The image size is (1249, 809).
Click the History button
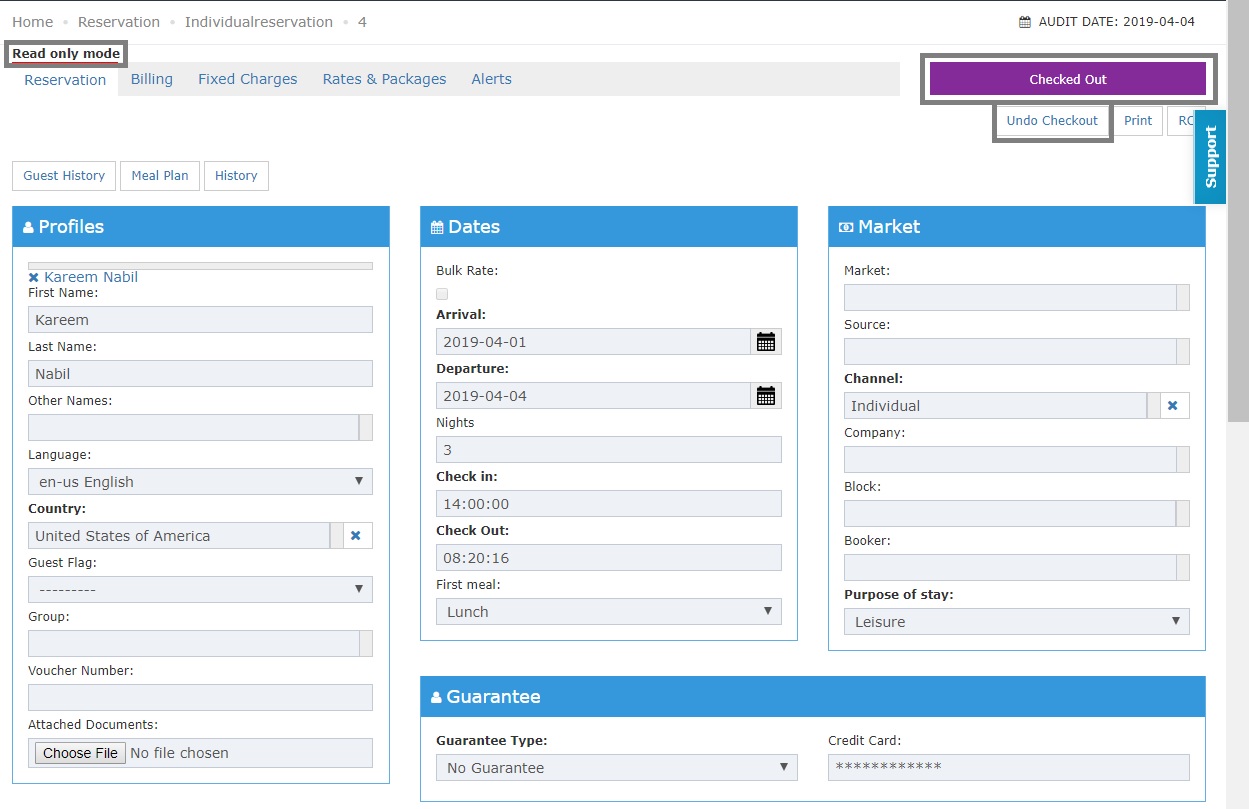(x=236, y=176)
